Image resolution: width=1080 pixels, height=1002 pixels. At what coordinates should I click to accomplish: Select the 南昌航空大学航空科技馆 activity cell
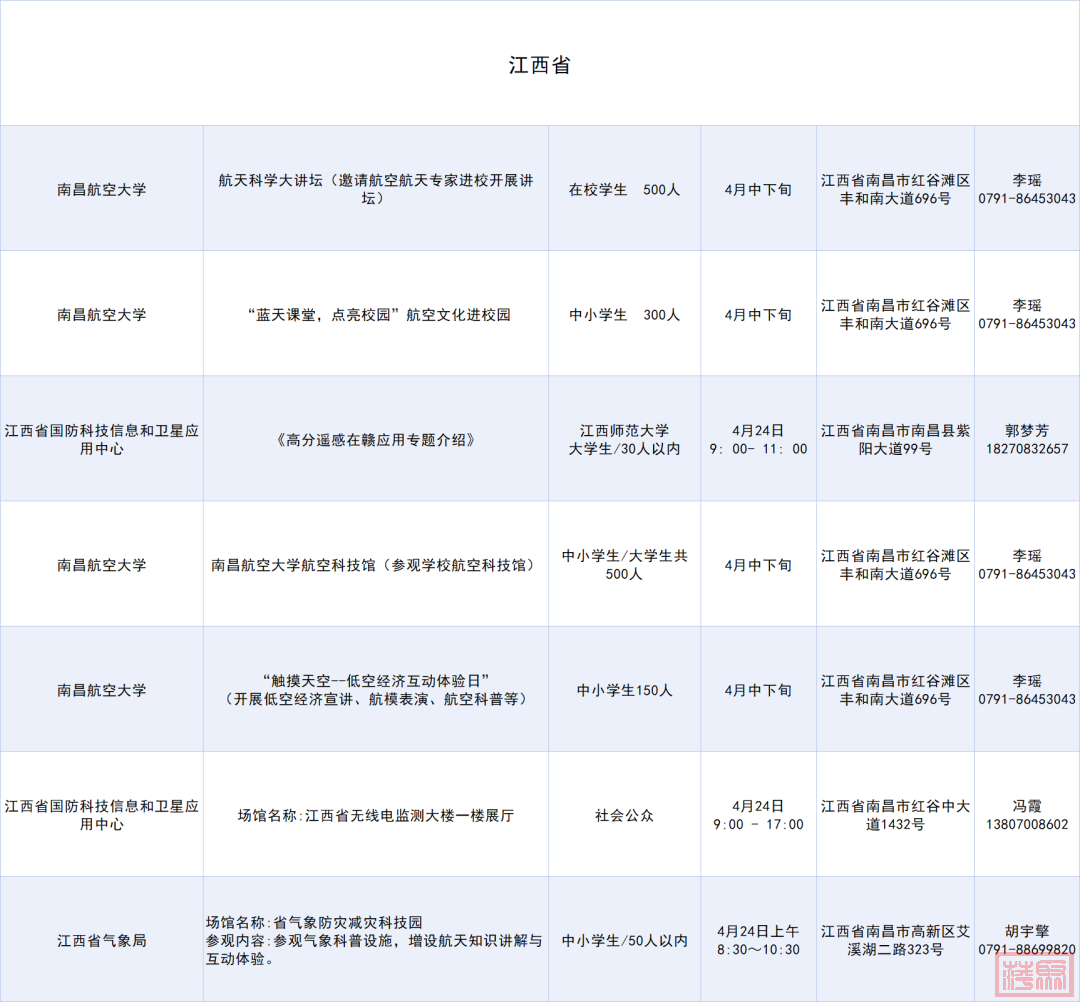376,565
